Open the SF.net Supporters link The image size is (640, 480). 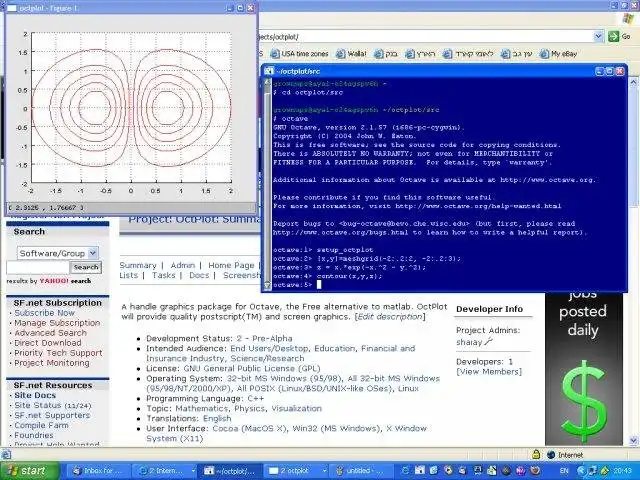coord(52,416)
